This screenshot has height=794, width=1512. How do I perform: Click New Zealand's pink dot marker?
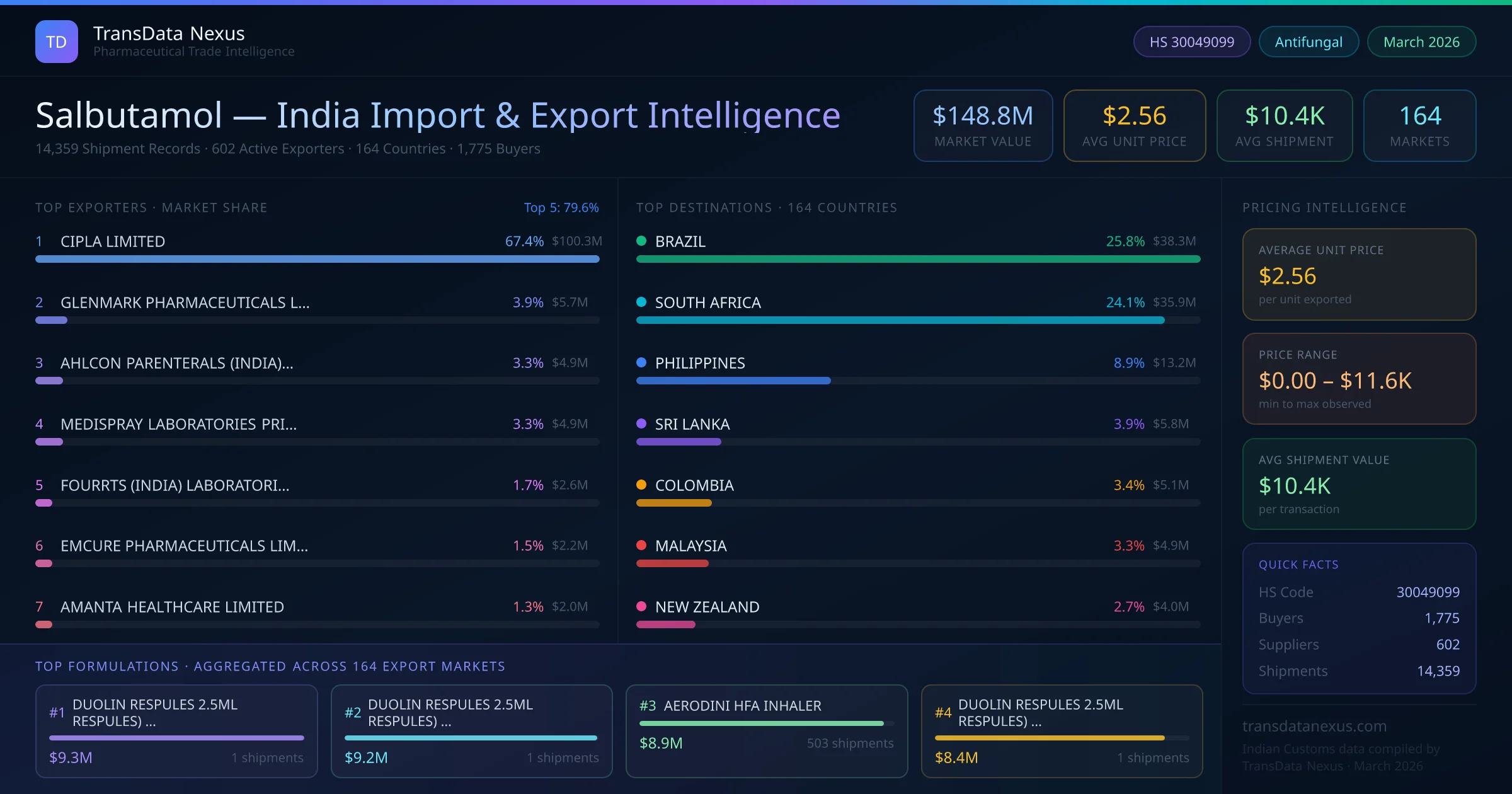click(x=641, y=606)
